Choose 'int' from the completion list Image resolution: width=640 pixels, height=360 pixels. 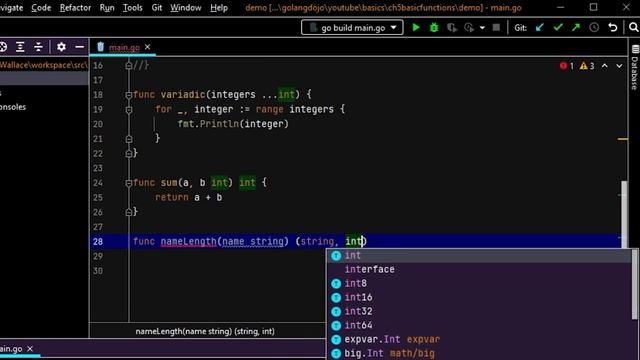(x=479, y=256)
